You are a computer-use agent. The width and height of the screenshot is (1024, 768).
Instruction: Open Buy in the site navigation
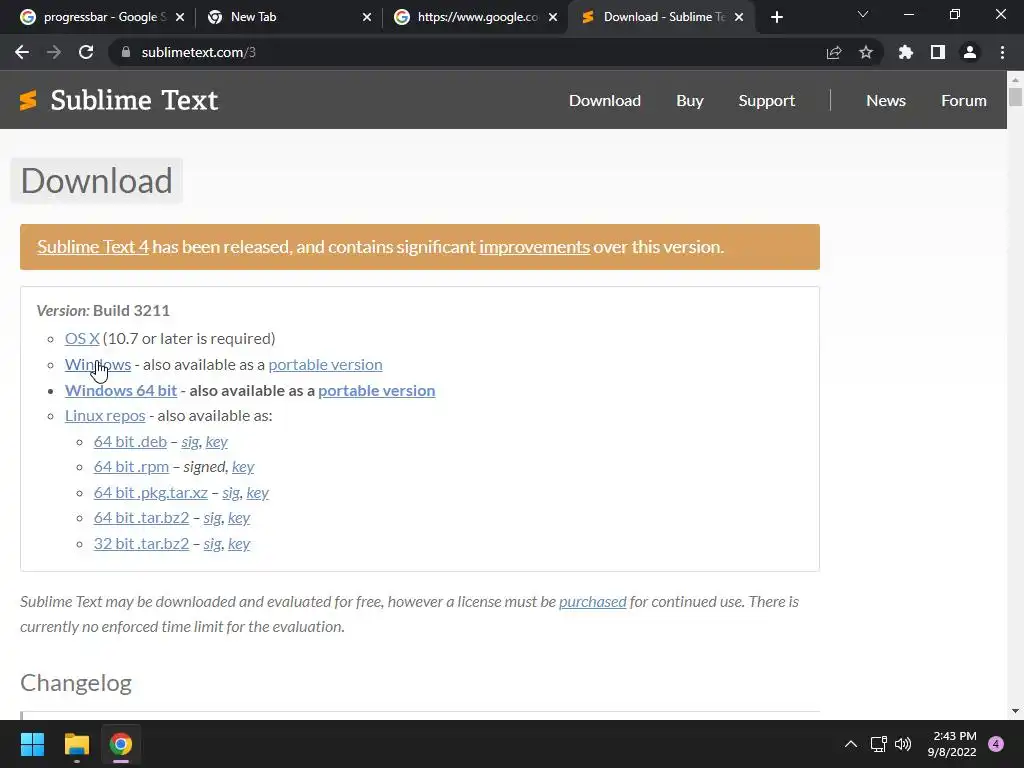point(690,101)
